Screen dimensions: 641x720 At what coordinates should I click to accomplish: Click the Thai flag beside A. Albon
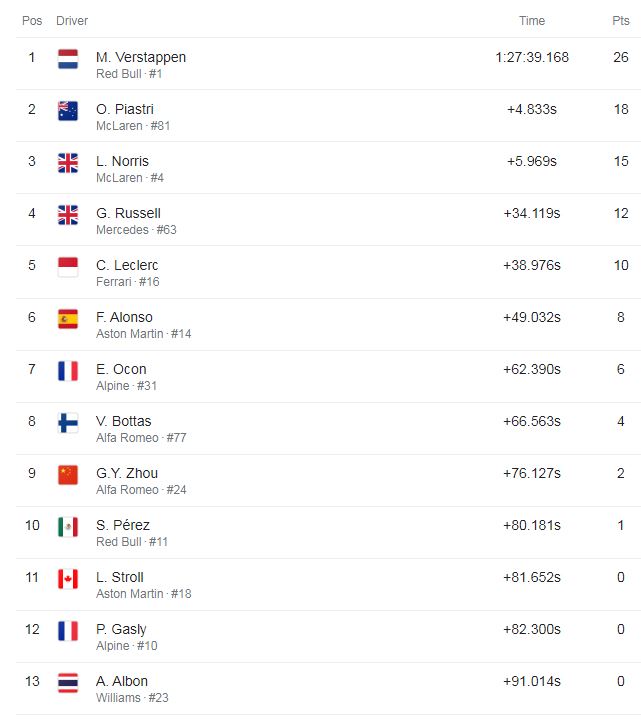pyautogui.click(x=68, y=683)
